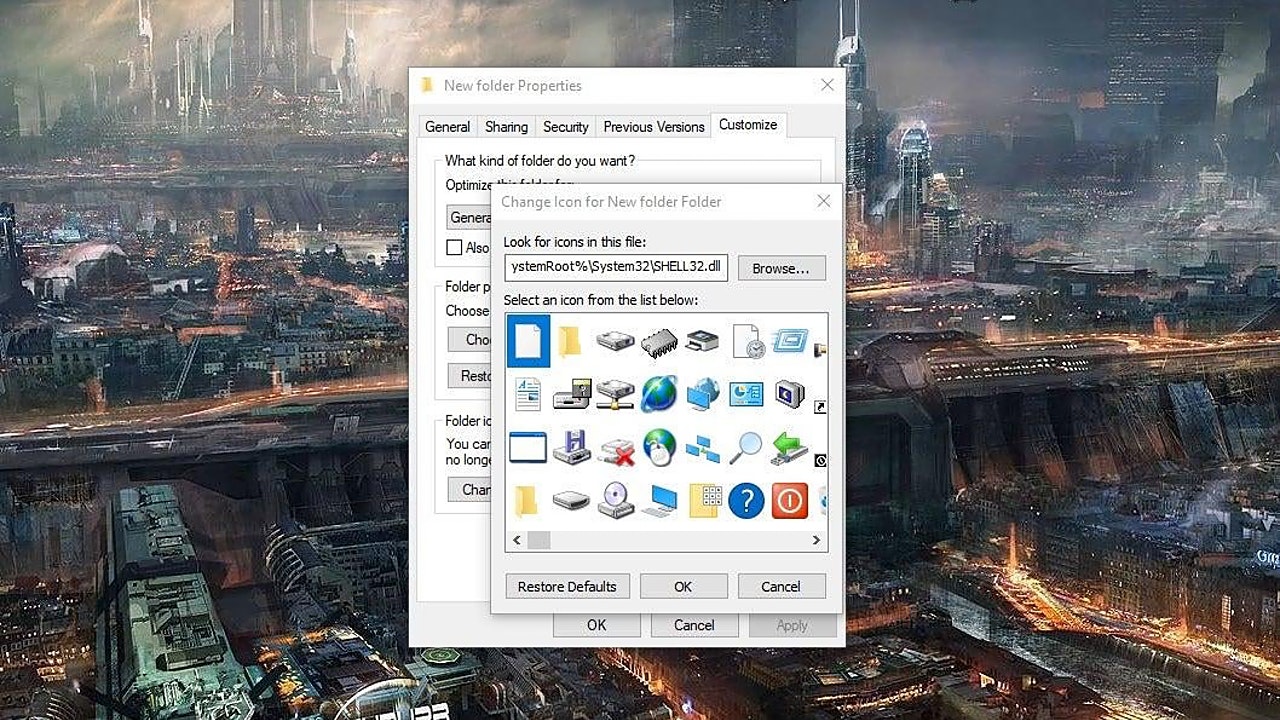Choose the memory chip icon
Viewport: 1280px width, 720px height.
click(659, 343)
